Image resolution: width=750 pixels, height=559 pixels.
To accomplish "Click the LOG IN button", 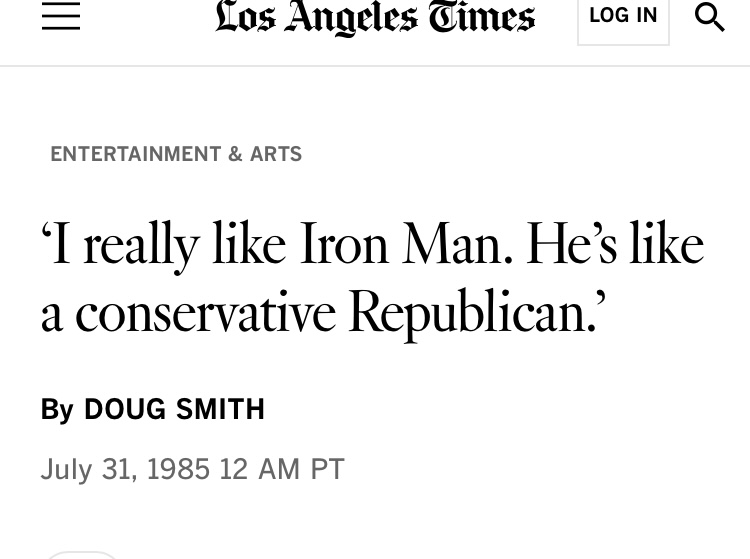I will (x=623, y=17).
